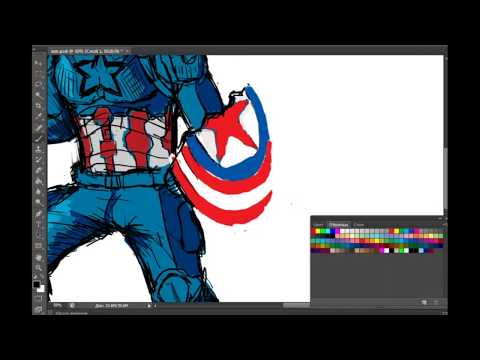Select the Lasso tool
480x360 pixels.
pyautogui.click(x=38, y=84)
